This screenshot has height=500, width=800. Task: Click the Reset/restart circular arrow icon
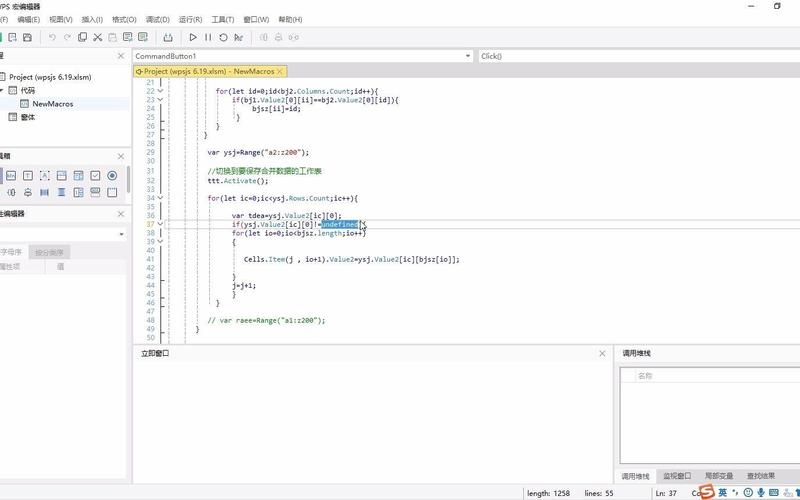223,37
